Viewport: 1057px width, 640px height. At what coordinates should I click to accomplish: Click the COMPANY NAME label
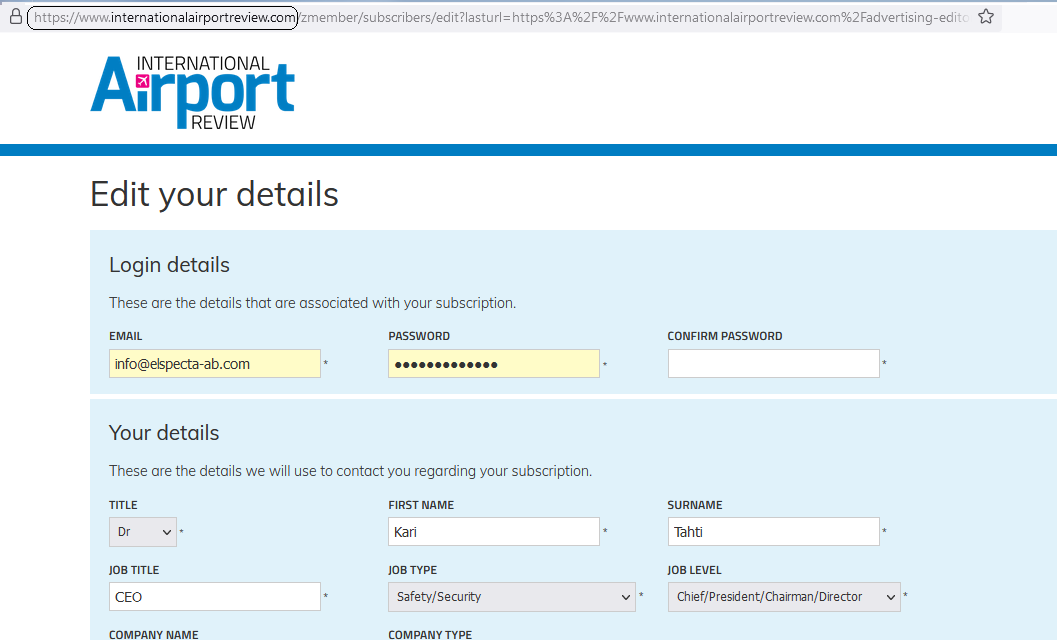[x=154, y=634]
